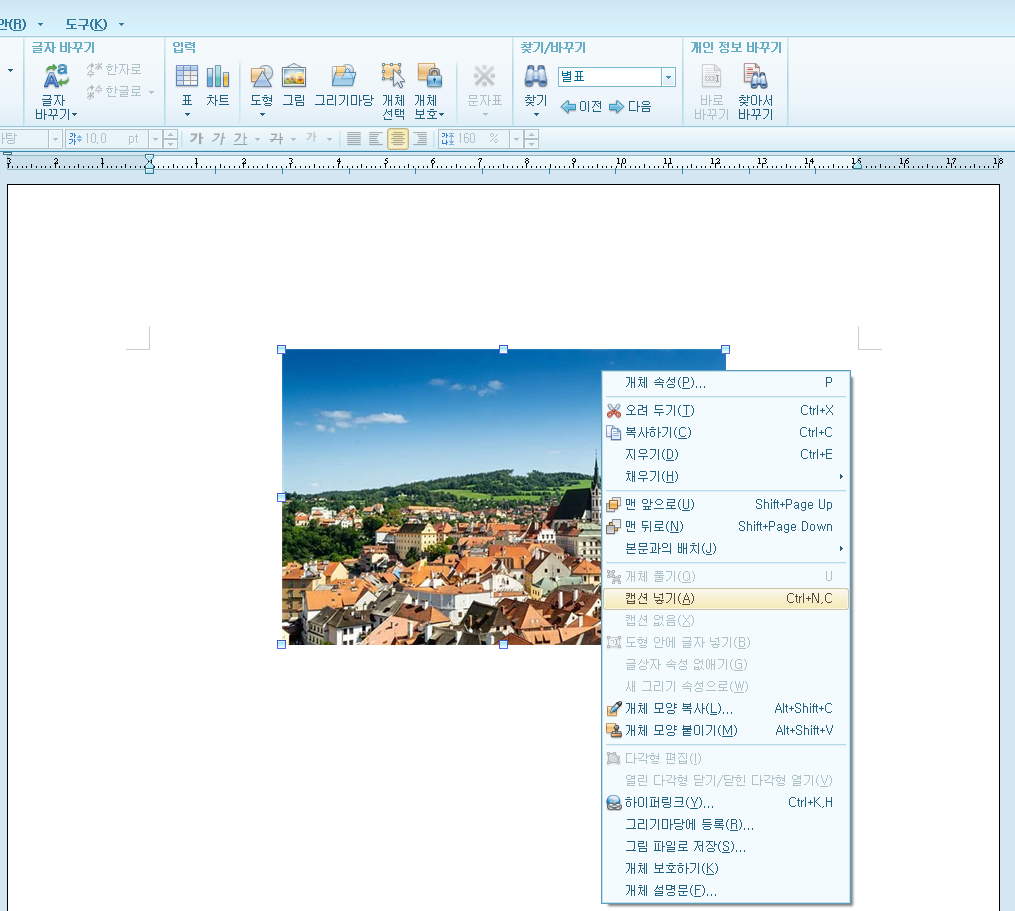Choose 개체 모양 복사(L) option
Viewport: 1015px width, 911px height.
(x=726, y=708)
